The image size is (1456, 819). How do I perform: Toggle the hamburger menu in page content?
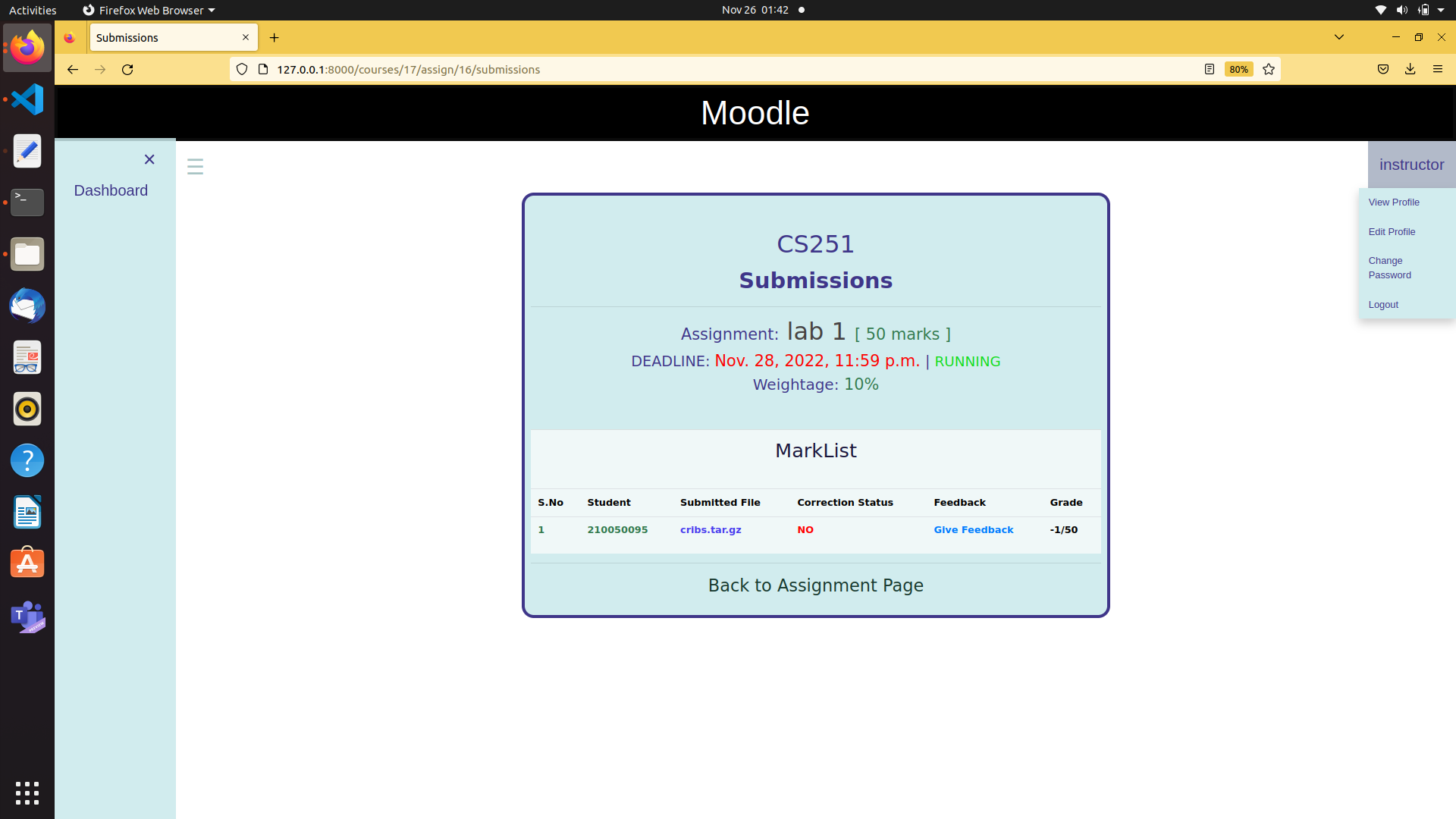(195, 166)
